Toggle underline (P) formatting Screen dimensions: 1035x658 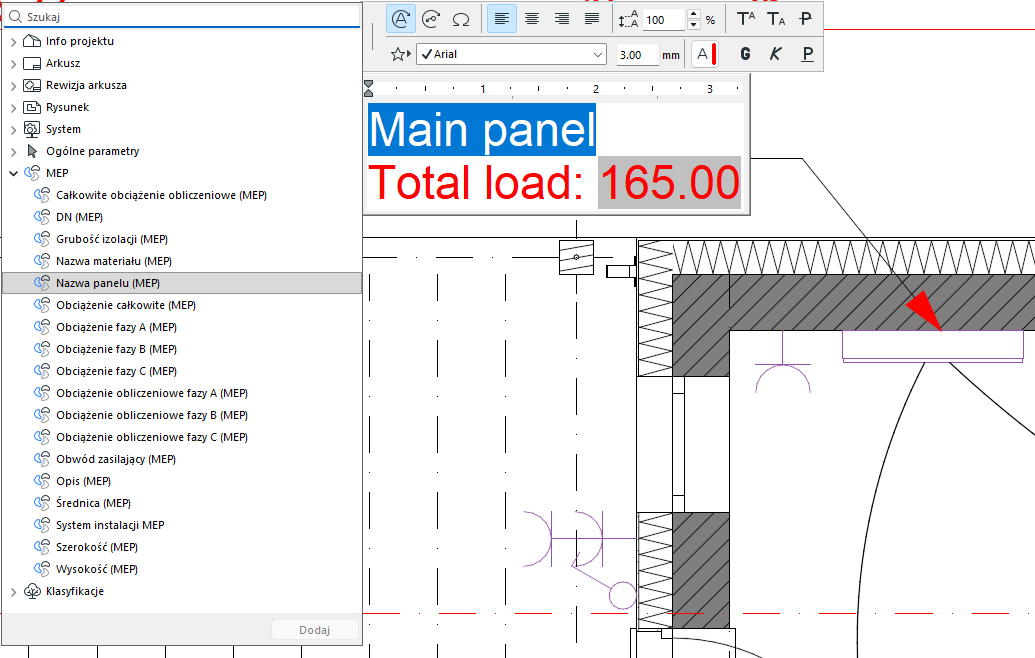pos(807,54)
